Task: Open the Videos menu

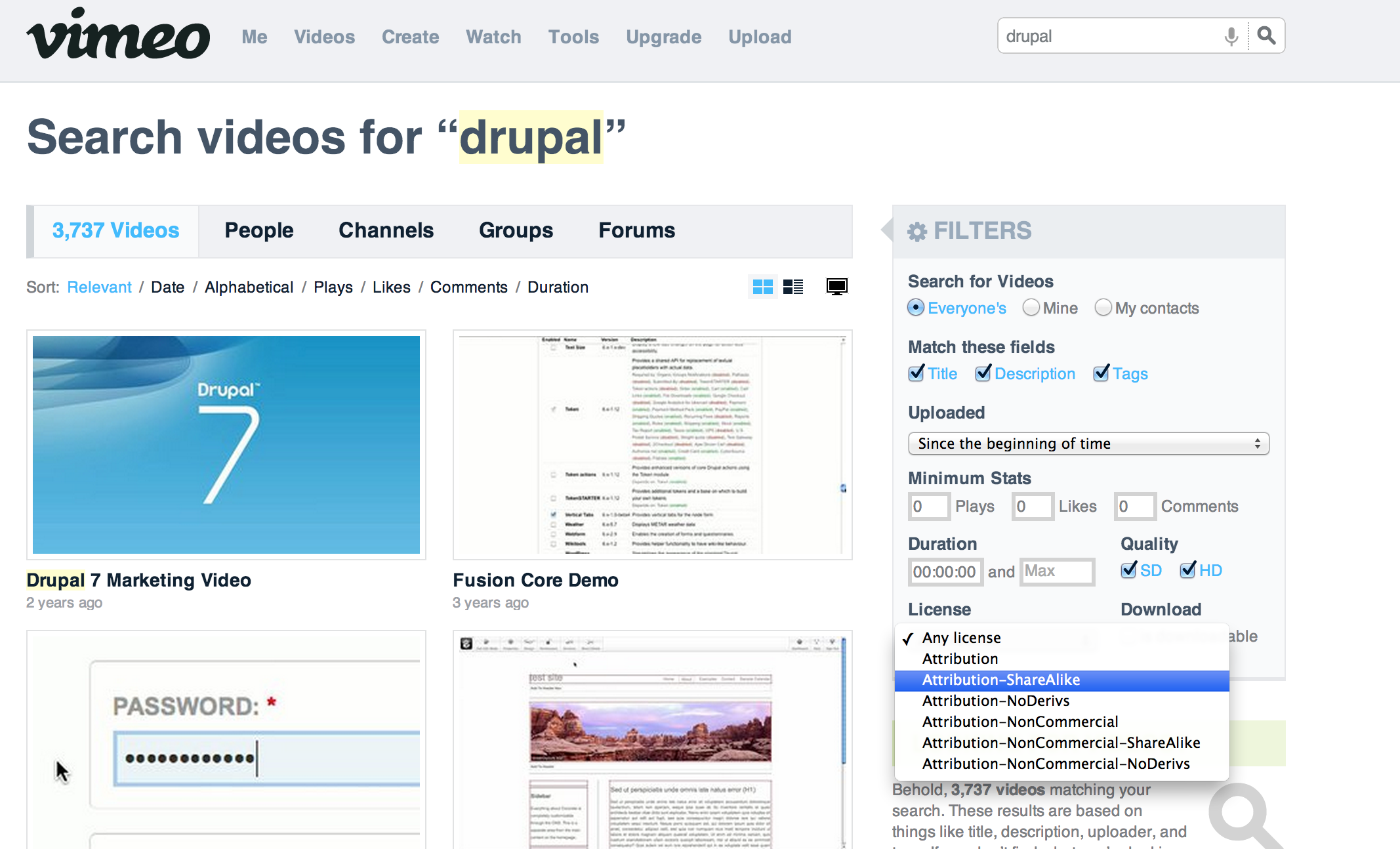Action: pyautogui.click(x=324, y=37)
